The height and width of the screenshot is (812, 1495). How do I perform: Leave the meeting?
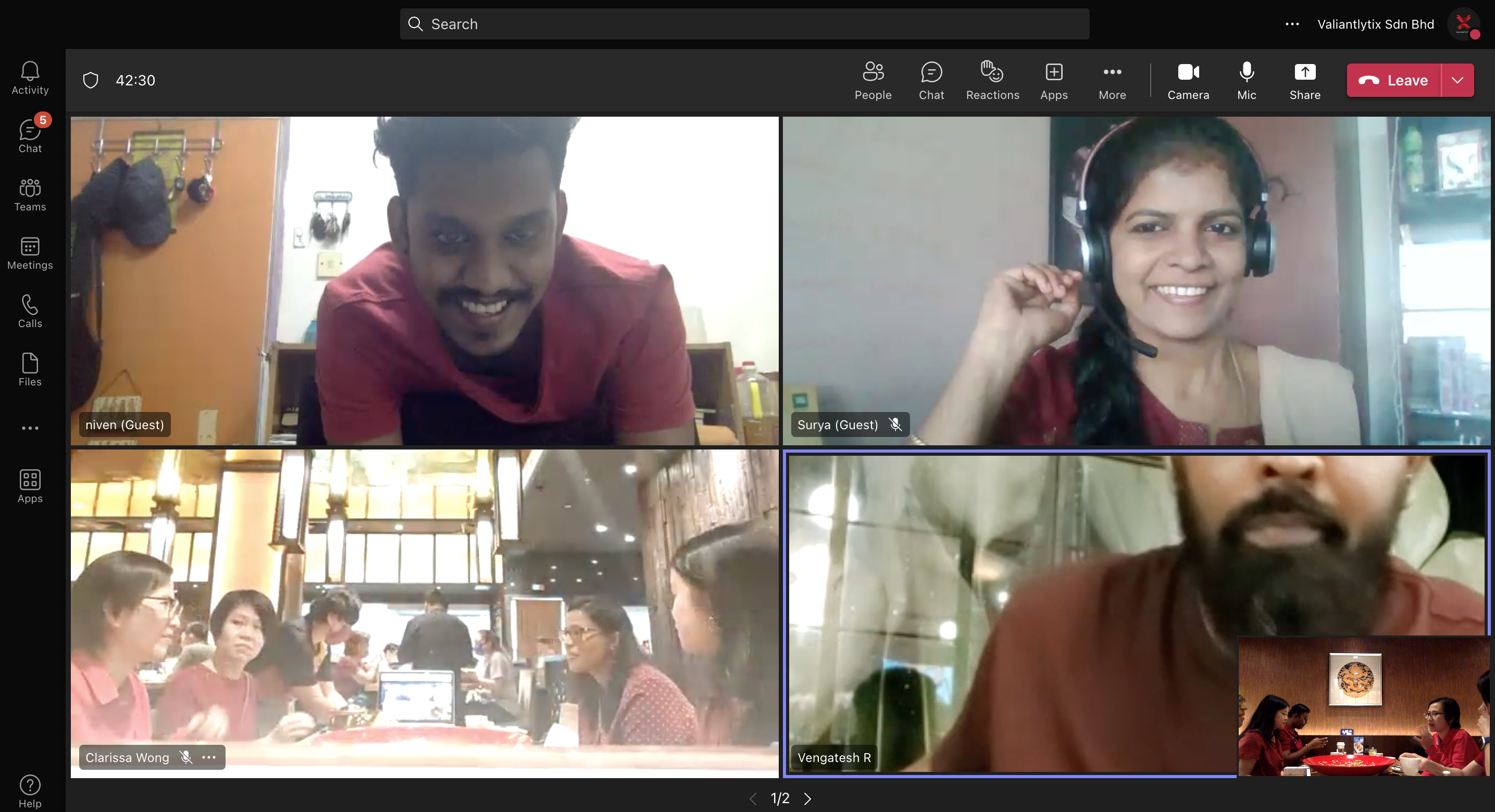pos(1393,80)
